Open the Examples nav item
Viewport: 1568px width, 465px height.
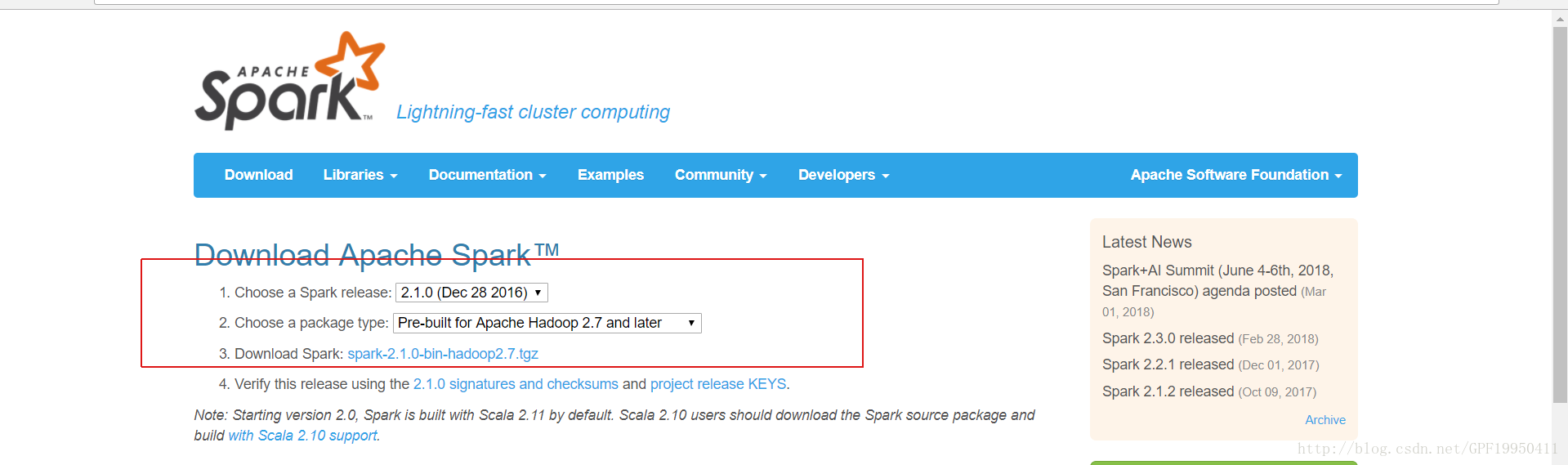pos(610,175)
